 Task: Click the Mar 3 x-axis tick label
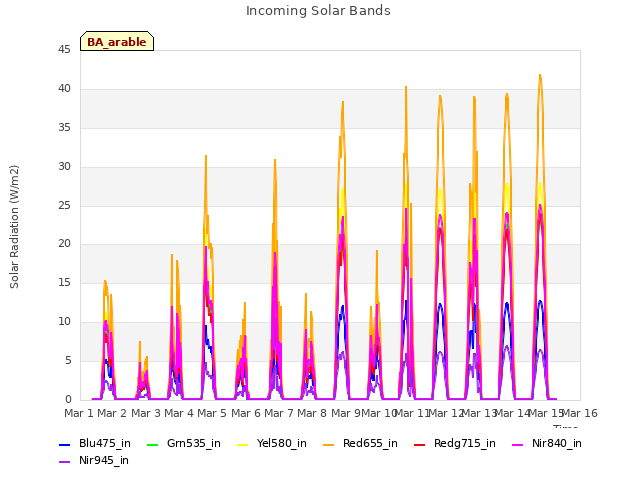point(146,413)
